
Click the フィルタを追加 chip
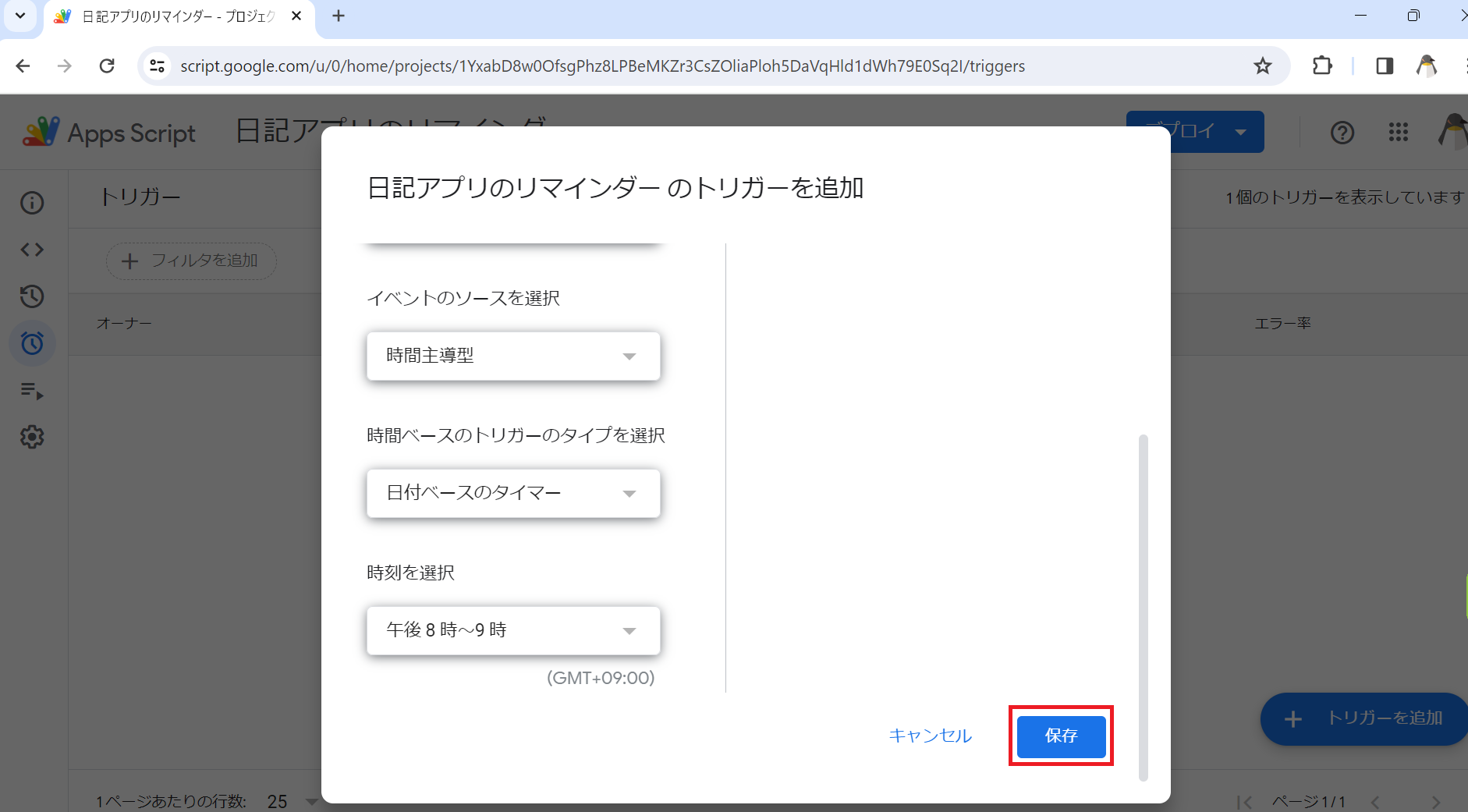point(191,261)
